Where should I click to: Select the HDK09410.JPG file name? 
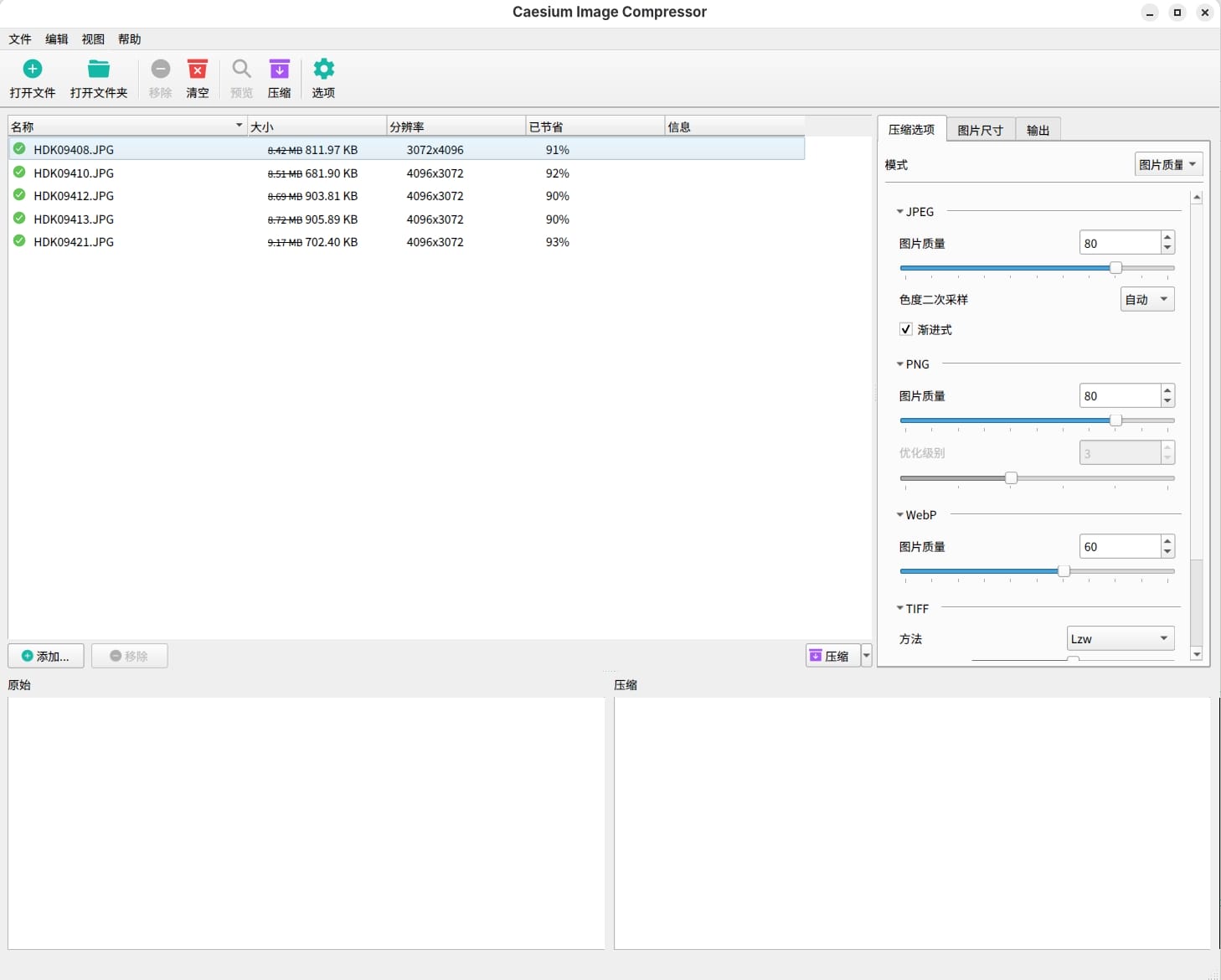[x=74, y=173]
